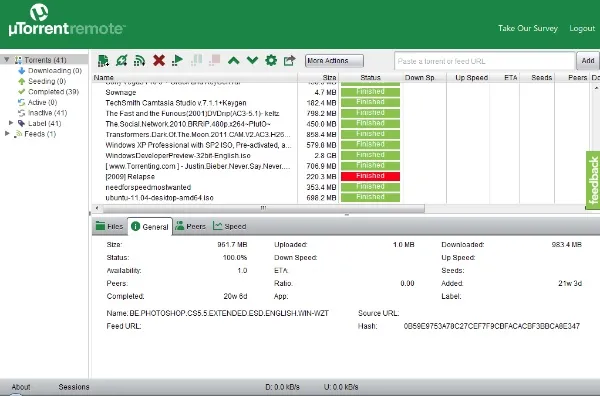Open the More Actions dropdown

coord(334,60)
